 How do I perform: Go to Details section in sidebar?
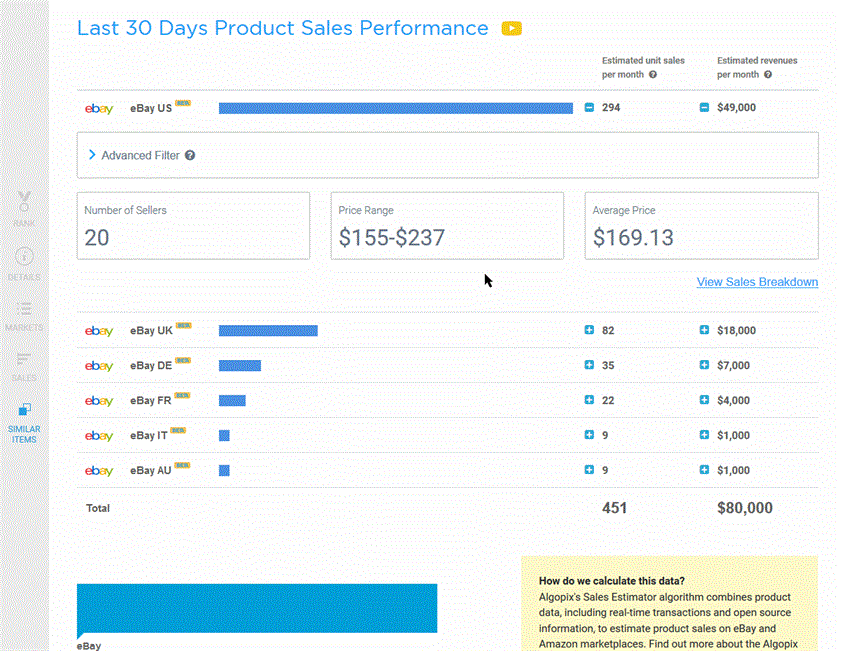(24, 264)
